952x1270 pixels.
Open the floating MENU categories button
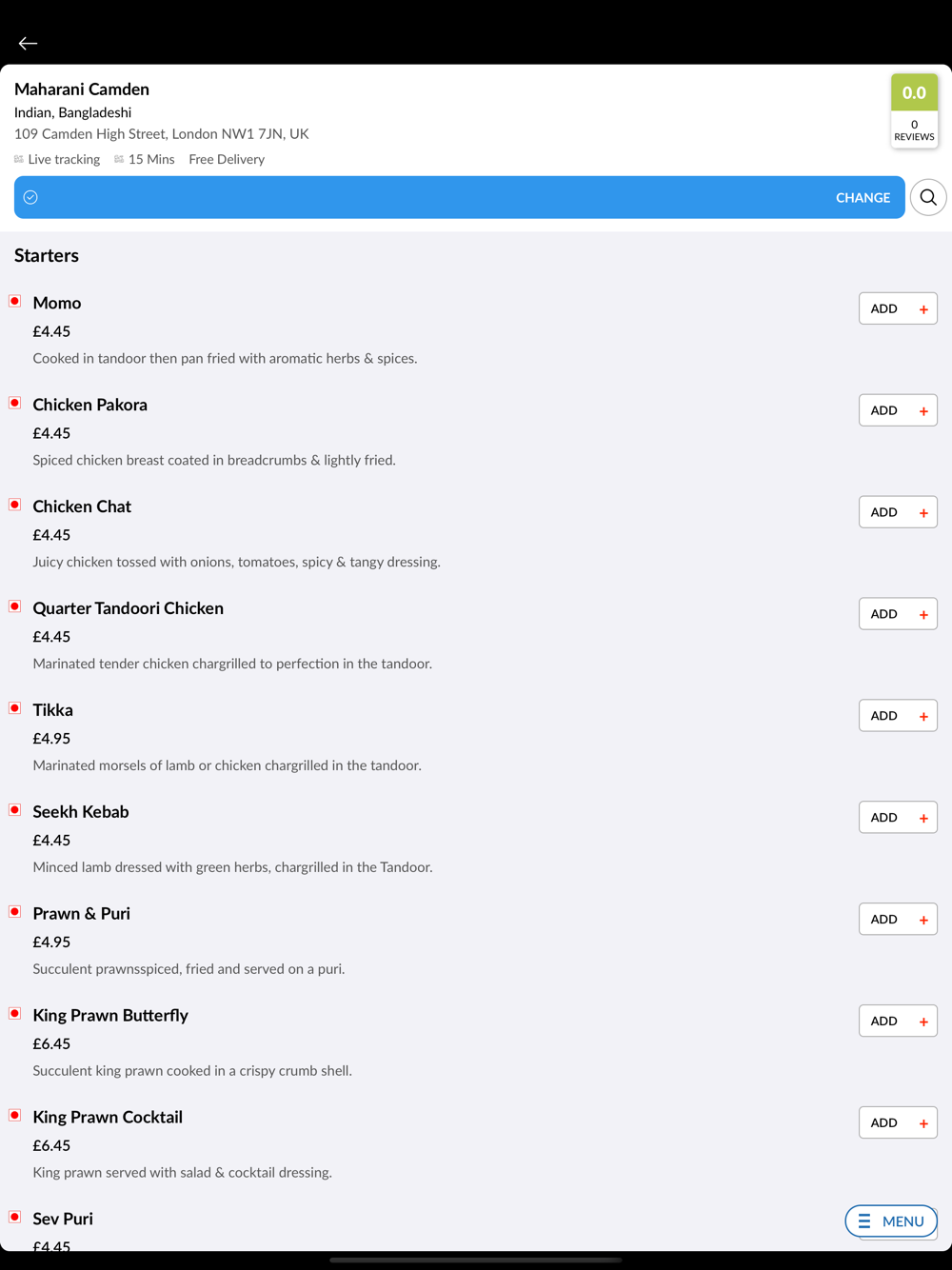pyautogui.click(x=891, y=1221)
